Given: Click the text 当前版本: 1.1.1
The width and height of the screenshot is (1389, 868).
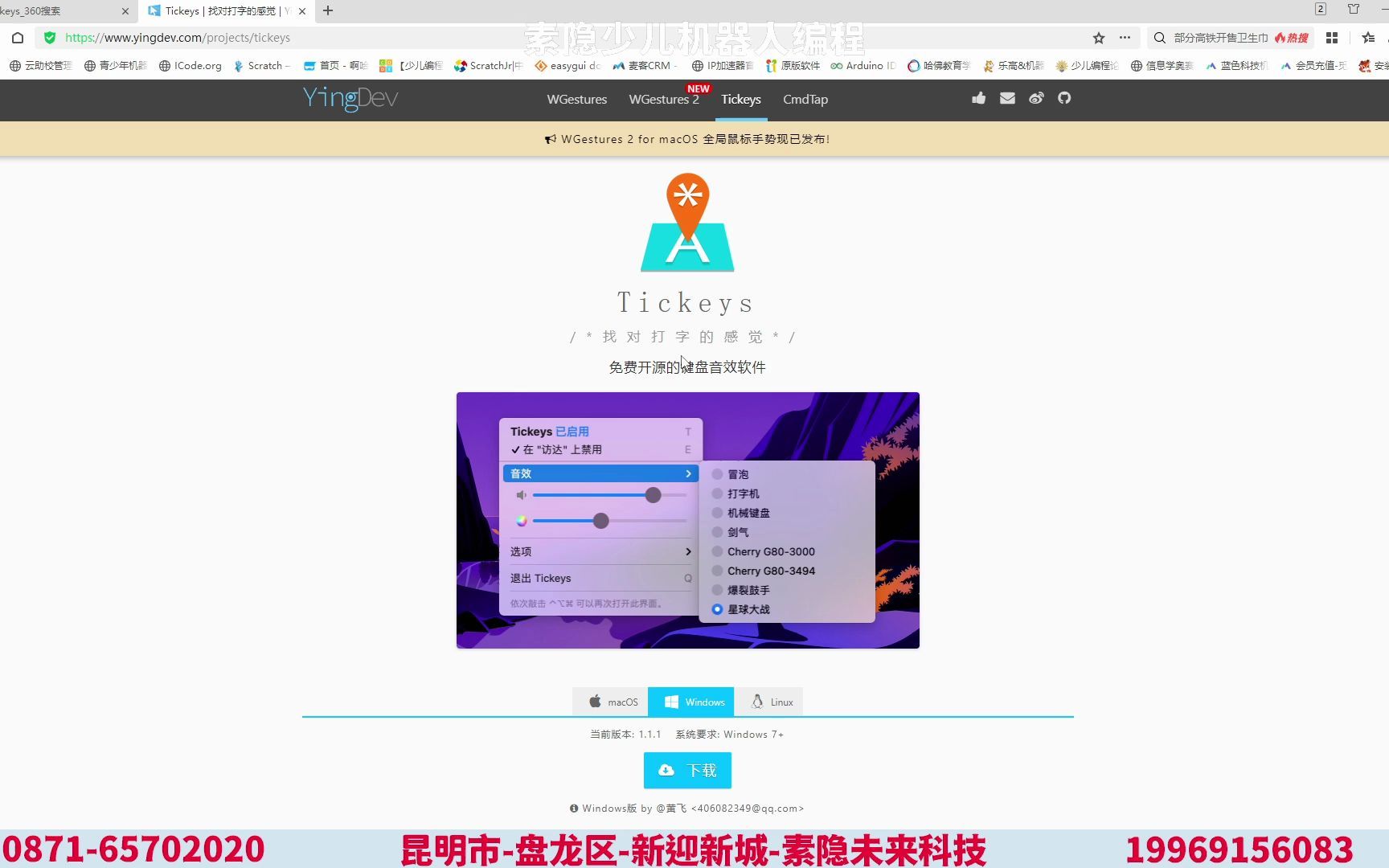Looking at the screenshot, I should (x=625, y=735).
